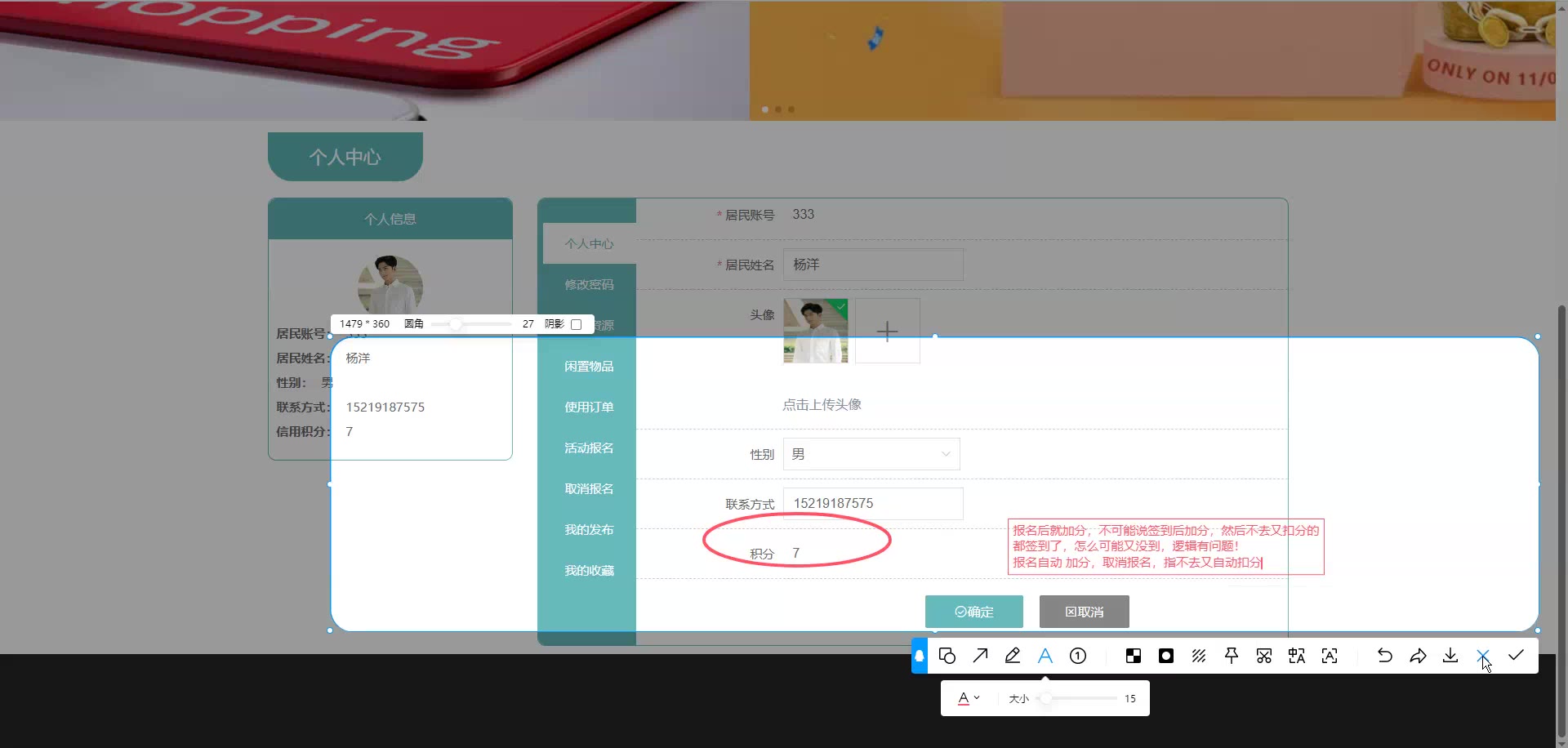Open the text color dropdown
The height and width of the screenshot is (748, 1568).
click(969, 698)
